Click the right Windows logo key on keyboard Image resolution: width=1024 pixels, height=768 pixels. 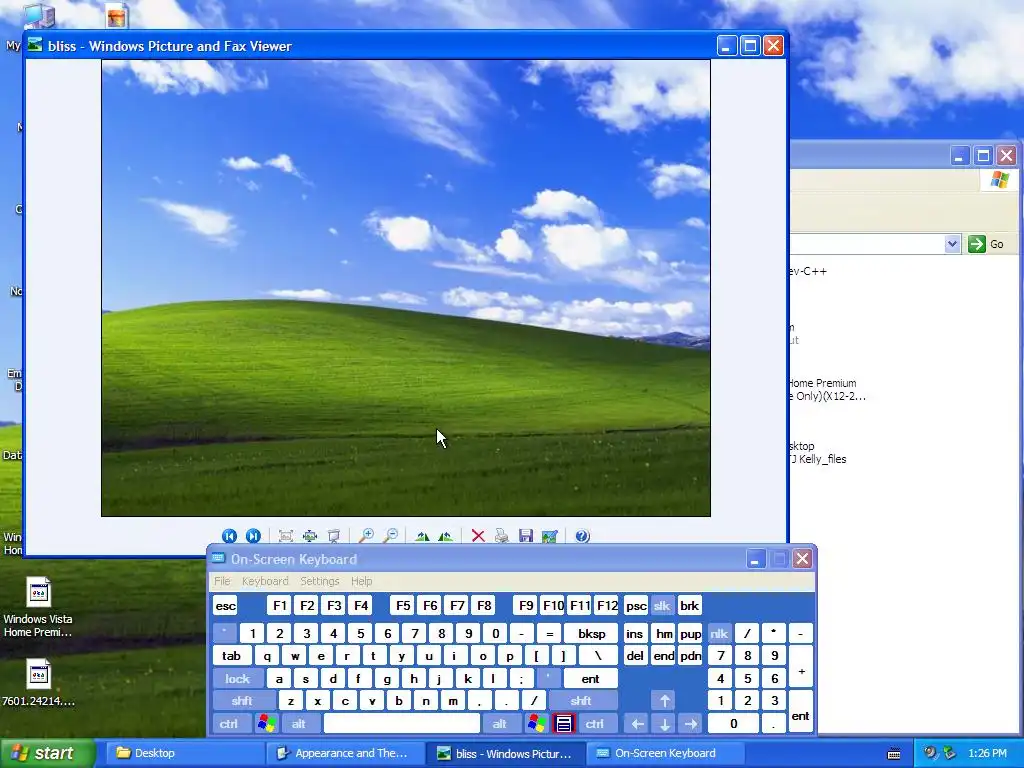click(x=537, y=724)
